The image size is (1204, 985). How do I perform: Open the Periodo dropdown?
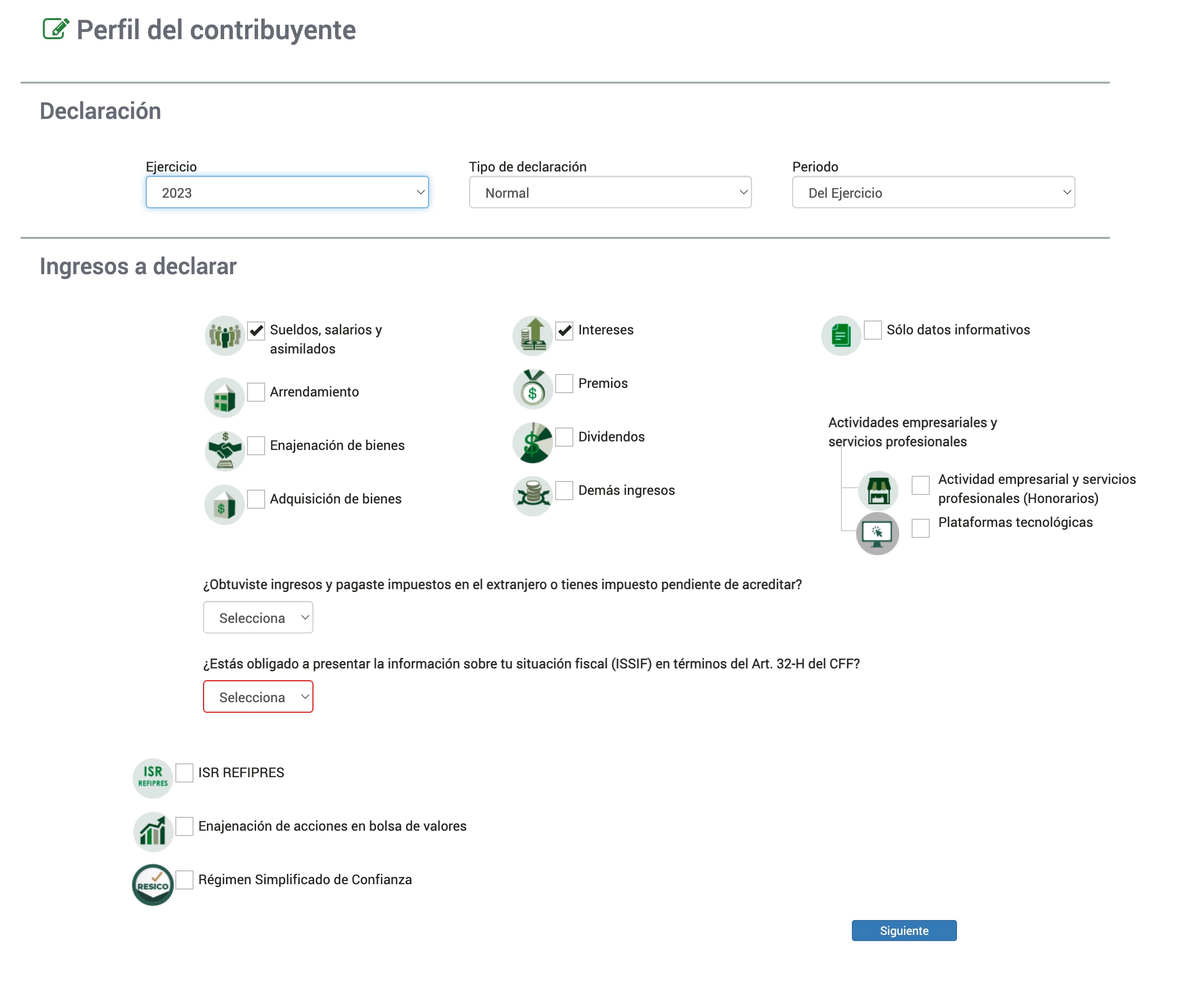click(934, 193)
